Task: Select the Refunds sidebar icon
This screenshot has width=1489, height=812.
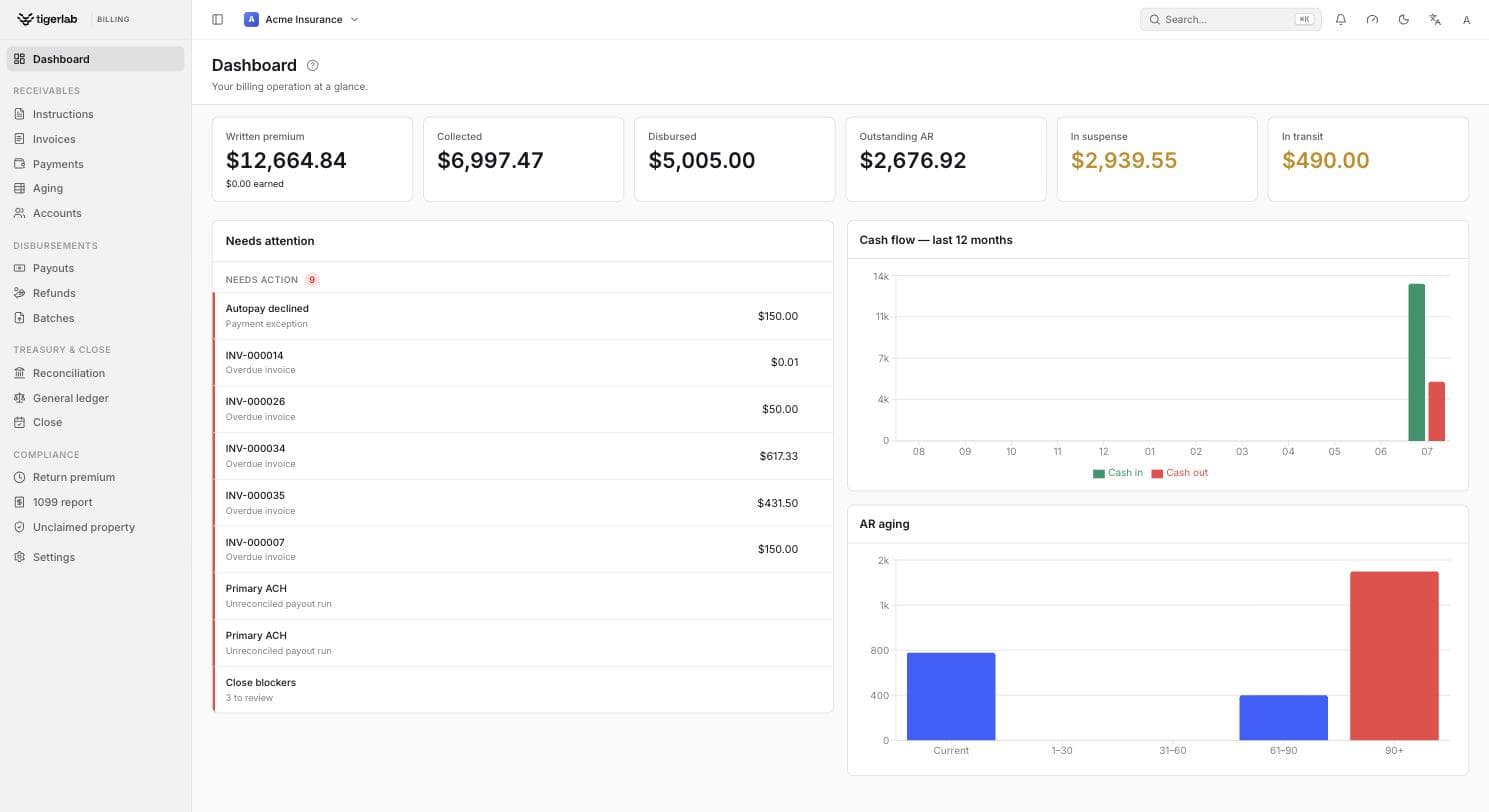Action: pos(19,293)
